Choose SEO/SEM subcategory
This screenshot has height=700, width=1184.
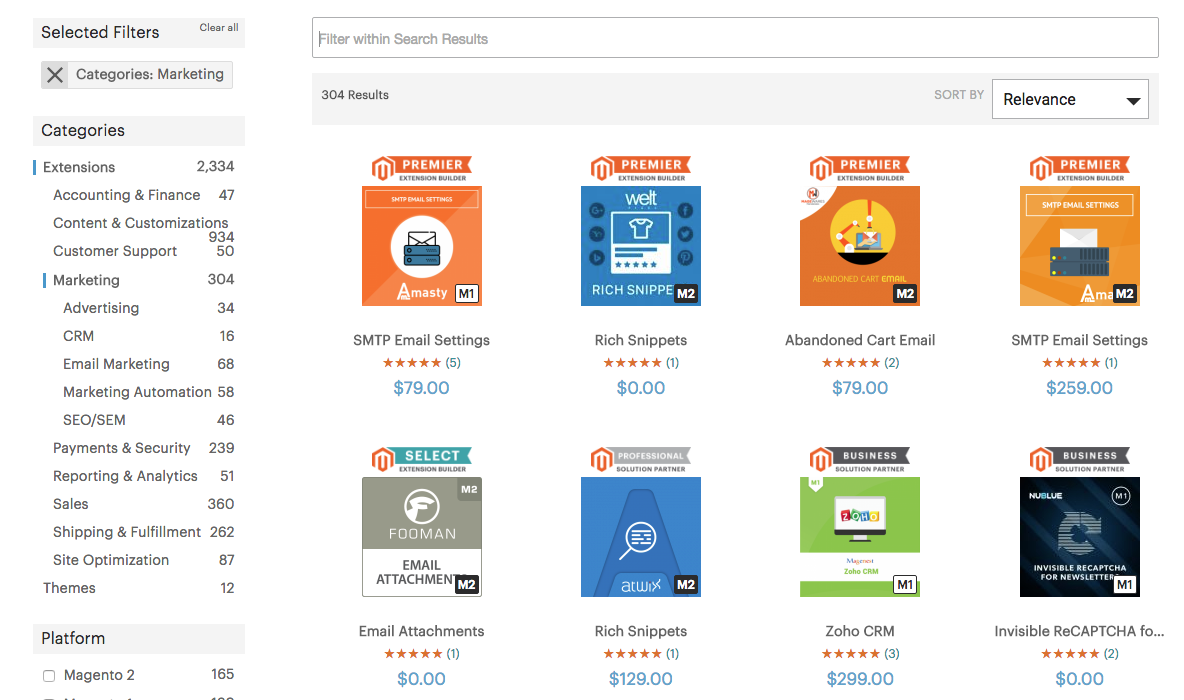94,420
